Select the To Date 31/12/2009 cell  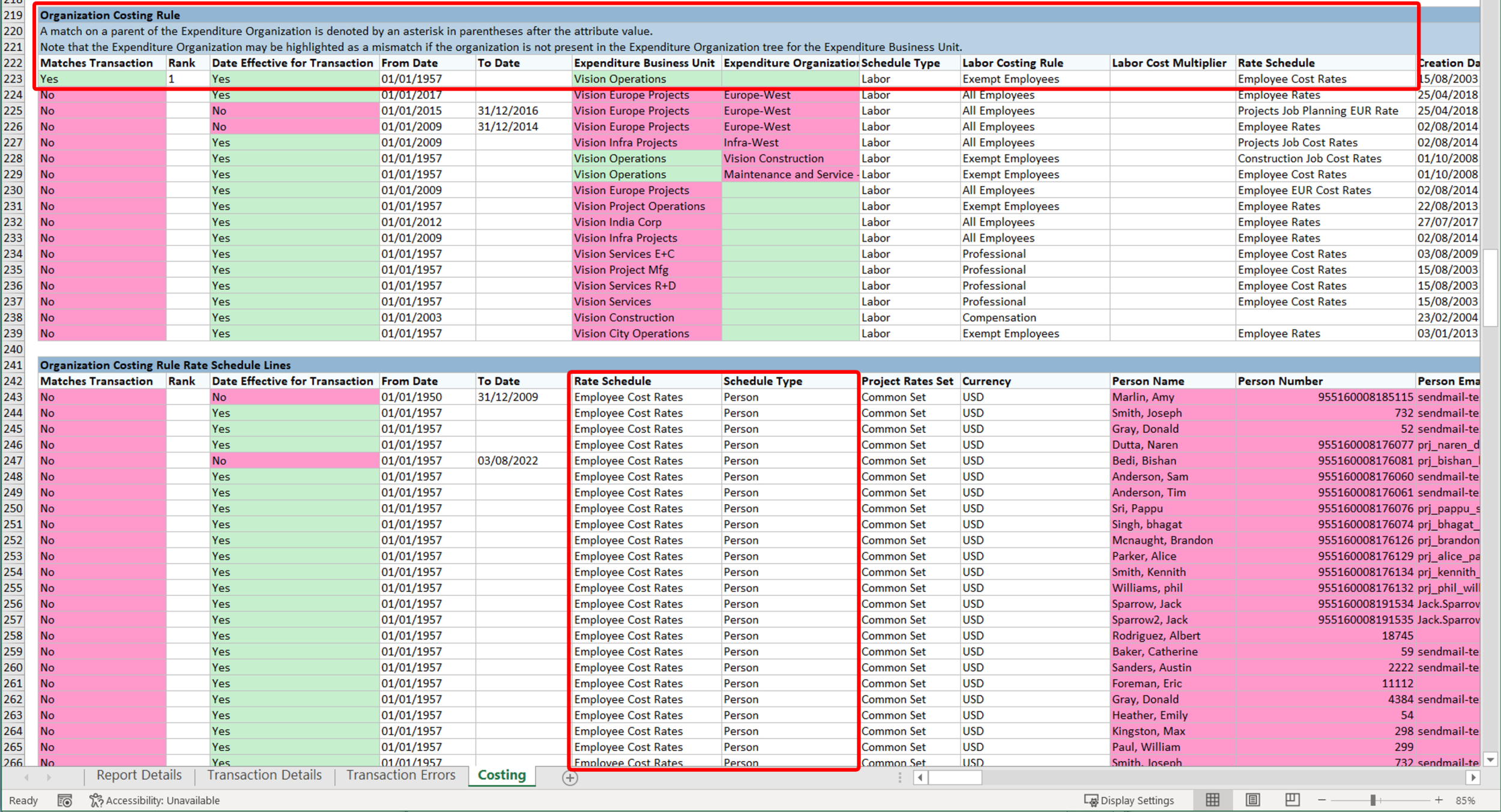point(523,397)
